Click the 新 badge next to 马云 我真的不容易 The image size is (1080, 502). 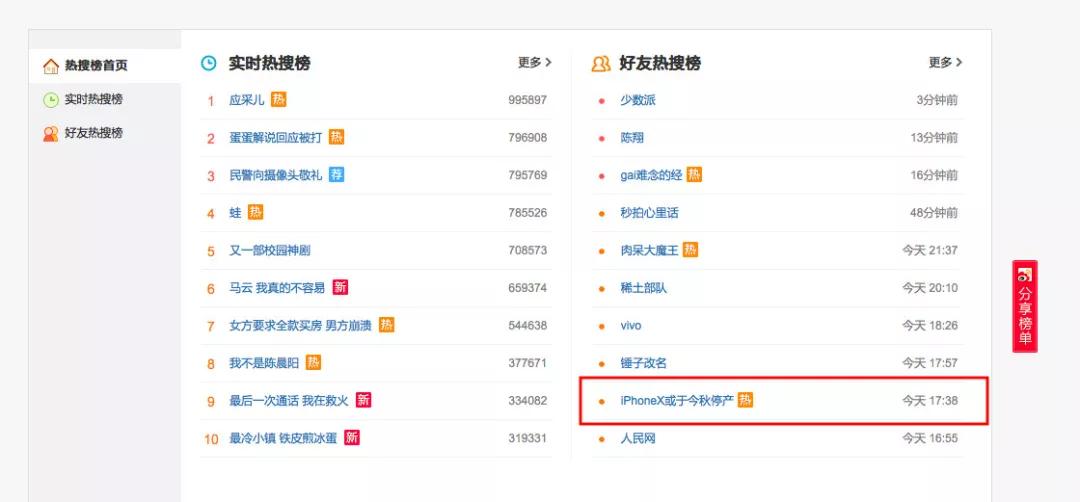click(340, 287)
